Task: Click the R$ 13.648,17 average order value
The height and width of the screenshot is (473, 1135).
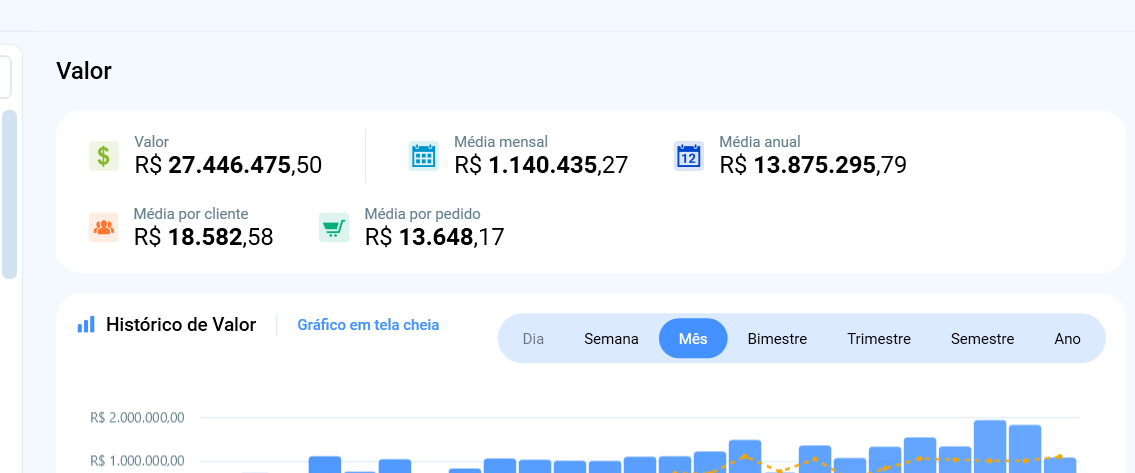Action: (x=434, y=237)
